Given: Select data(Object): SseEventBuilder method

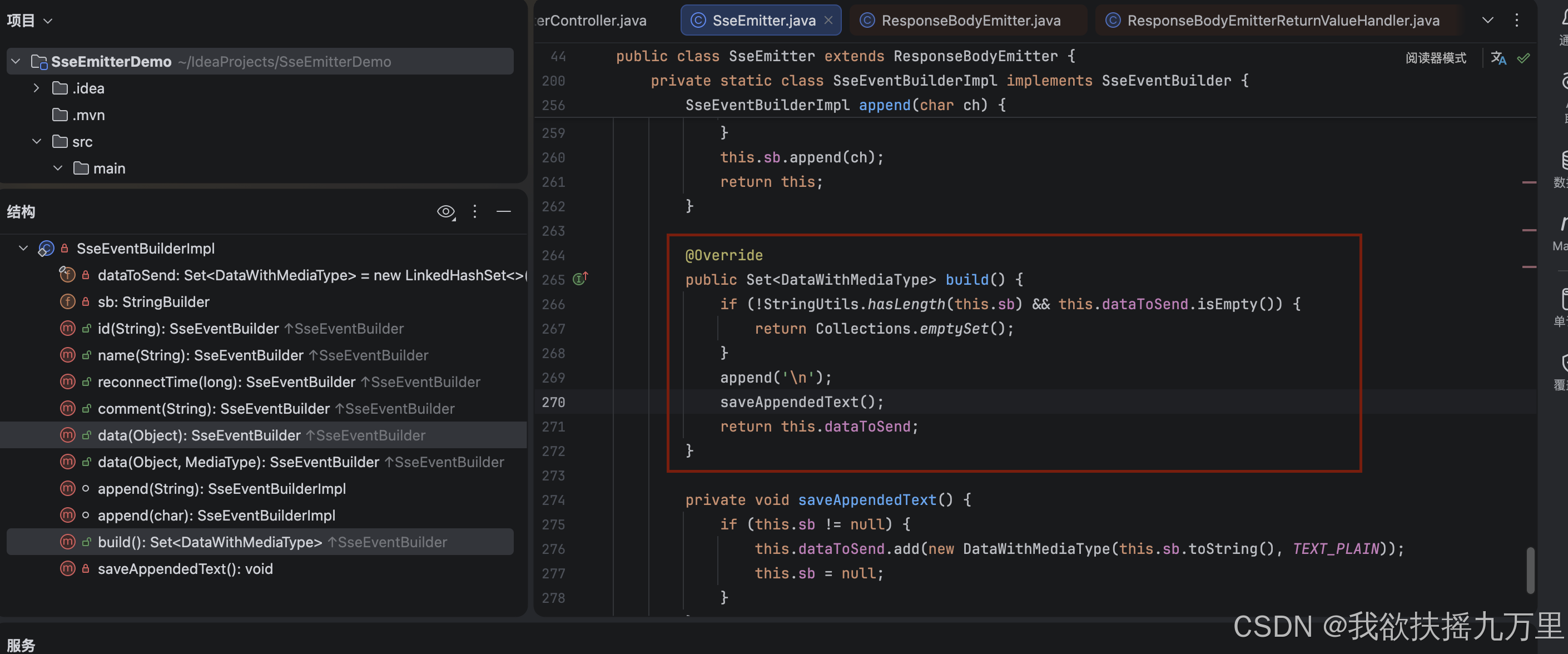Looking at the screenshot, I should [x=263, y=435].
